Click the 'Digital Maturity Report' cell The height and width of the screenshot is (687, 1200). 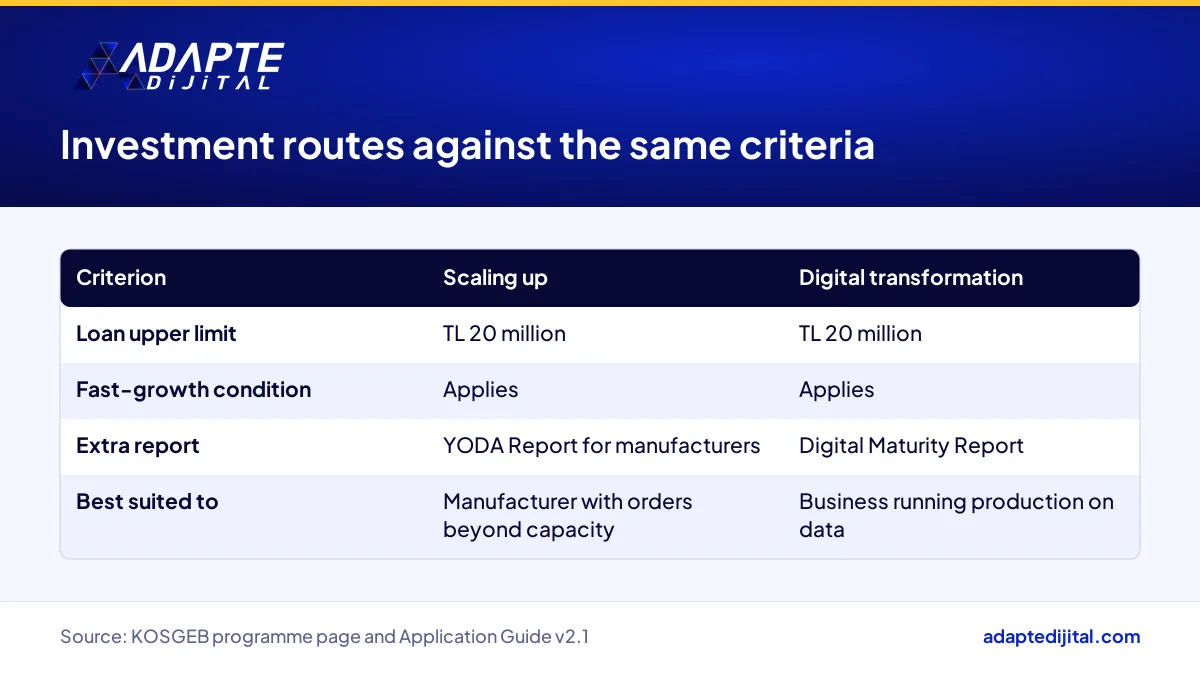click(911, 446)
